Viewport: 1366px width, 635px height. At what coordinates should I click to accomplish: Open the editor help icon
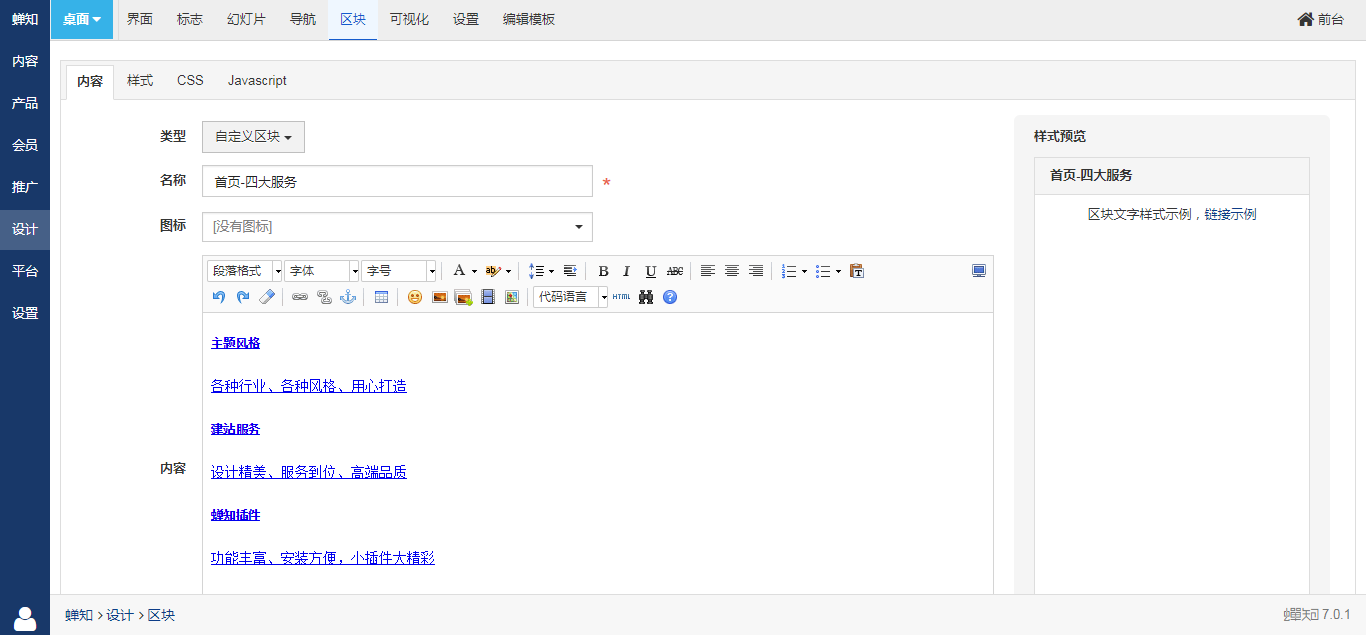click(670, 297)
